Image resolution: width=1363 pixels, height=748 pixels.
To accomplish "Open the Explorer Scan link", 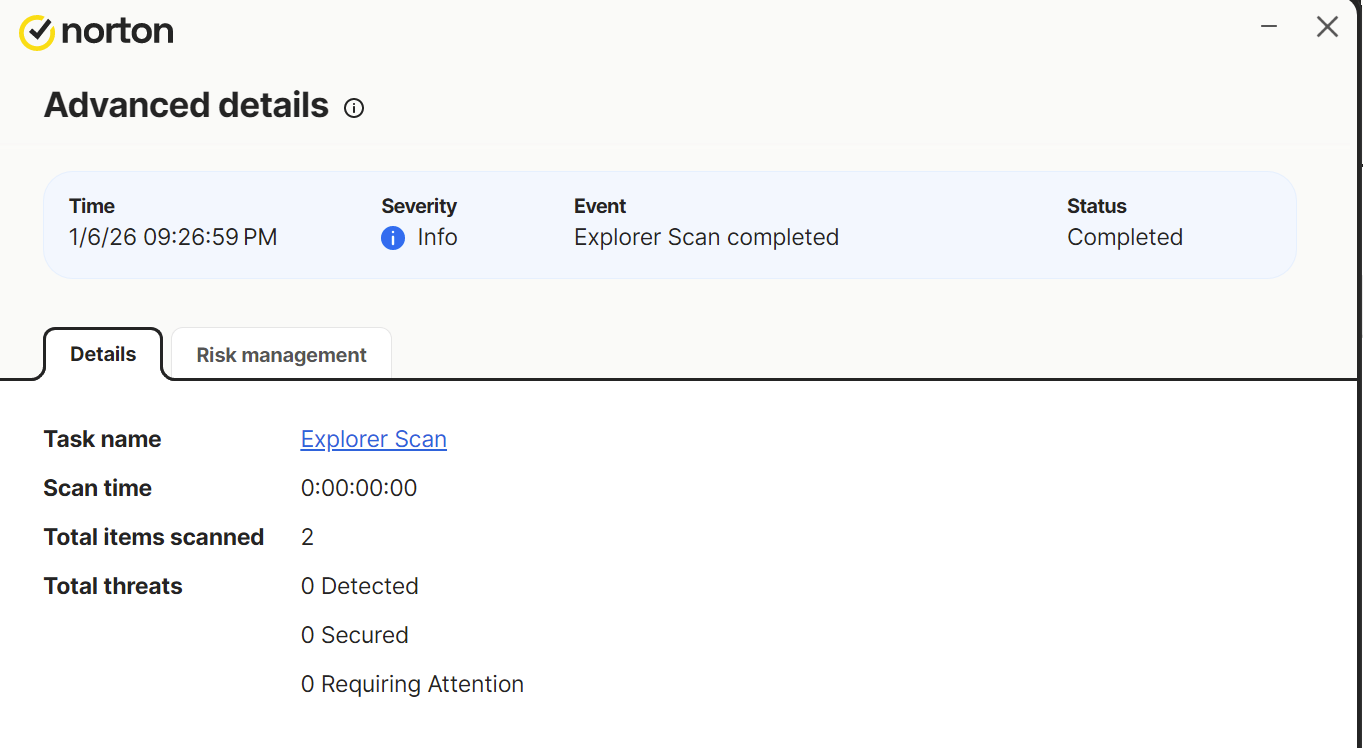I will (373, 439).
